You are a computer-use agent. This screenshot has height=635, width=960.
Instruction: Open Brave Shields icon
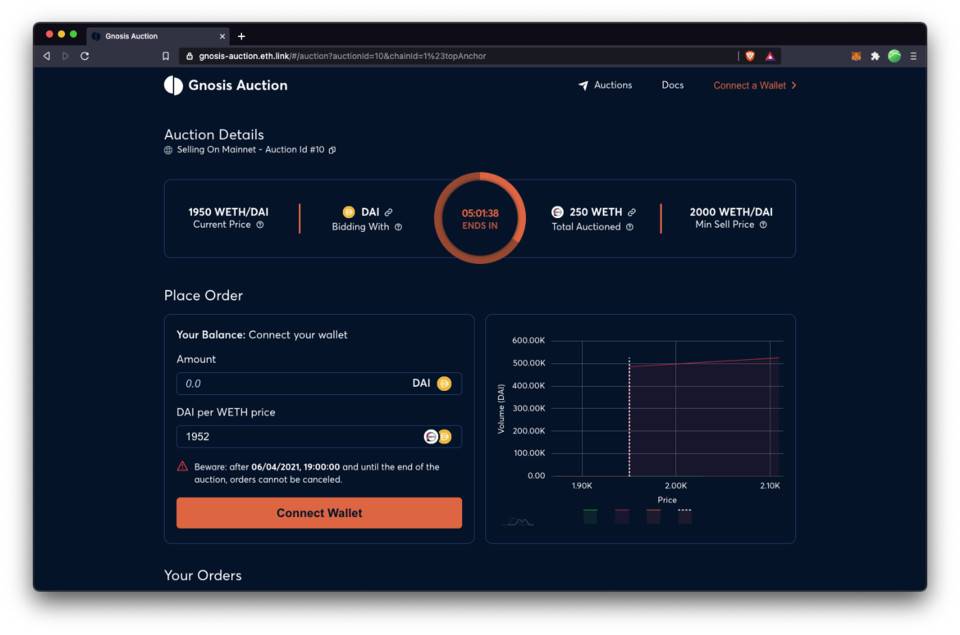[750, 56]
